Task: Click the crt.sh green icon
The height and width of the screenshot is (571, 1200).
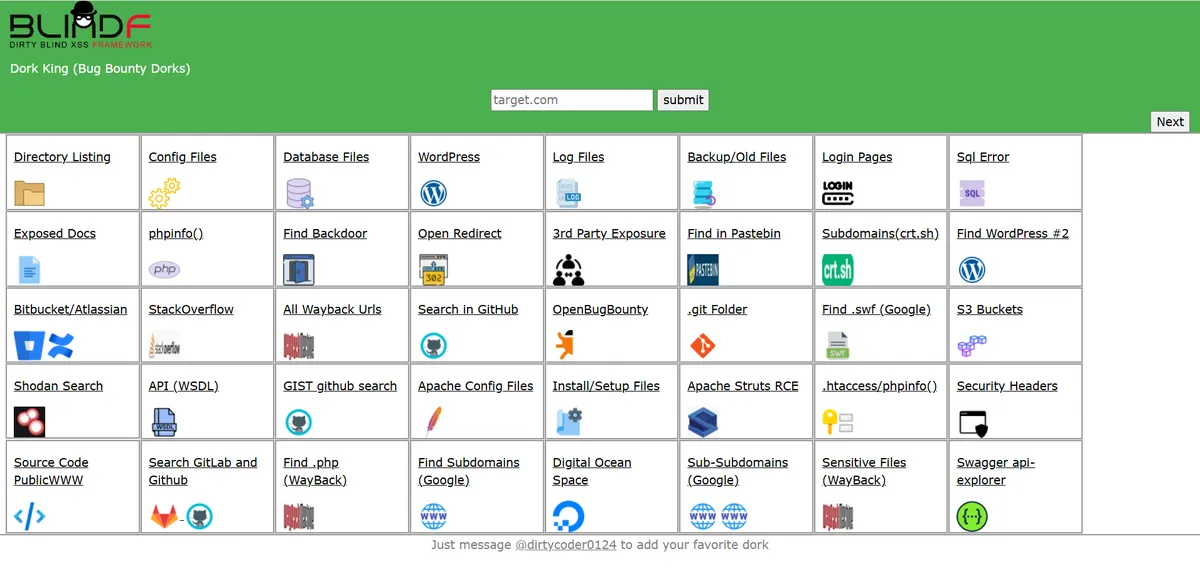Action: click(x=837, y=270)
